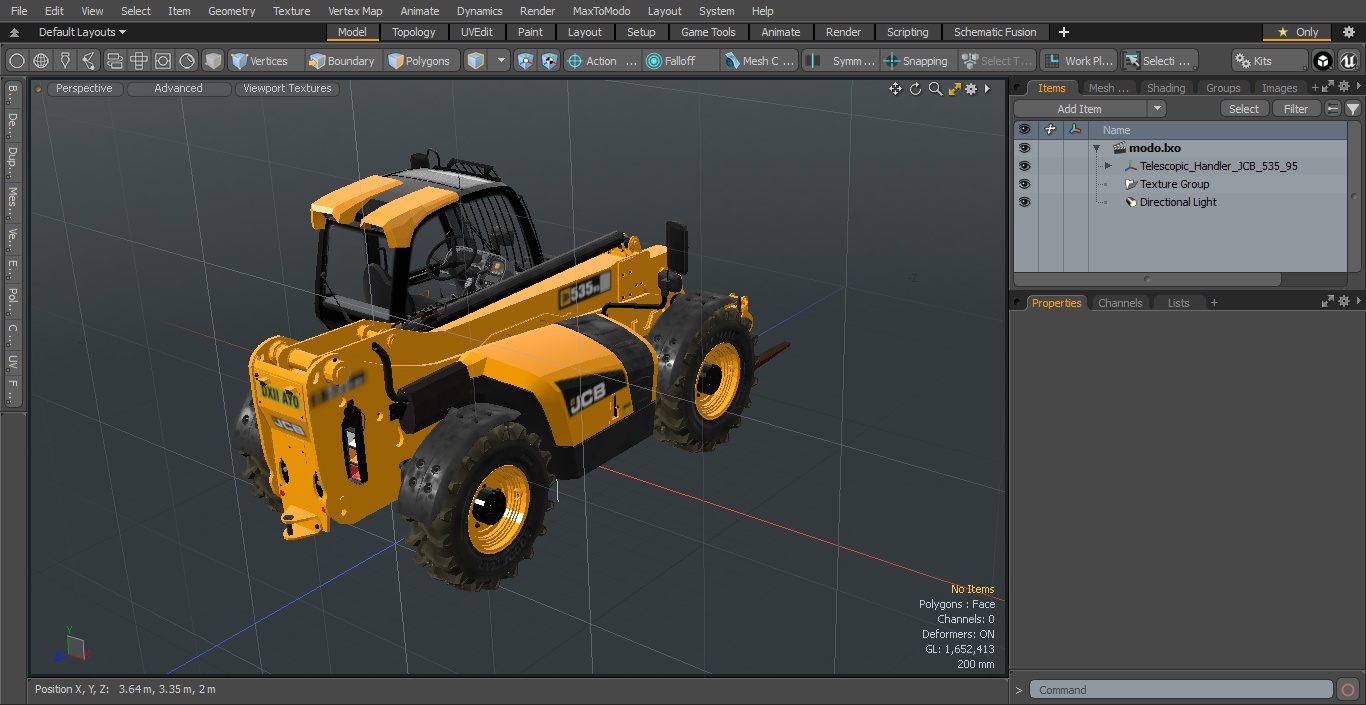Click the square with circle icon
Image resolution: width=1366 pixels, height=705 pixels.
click(x=163, y=61)
